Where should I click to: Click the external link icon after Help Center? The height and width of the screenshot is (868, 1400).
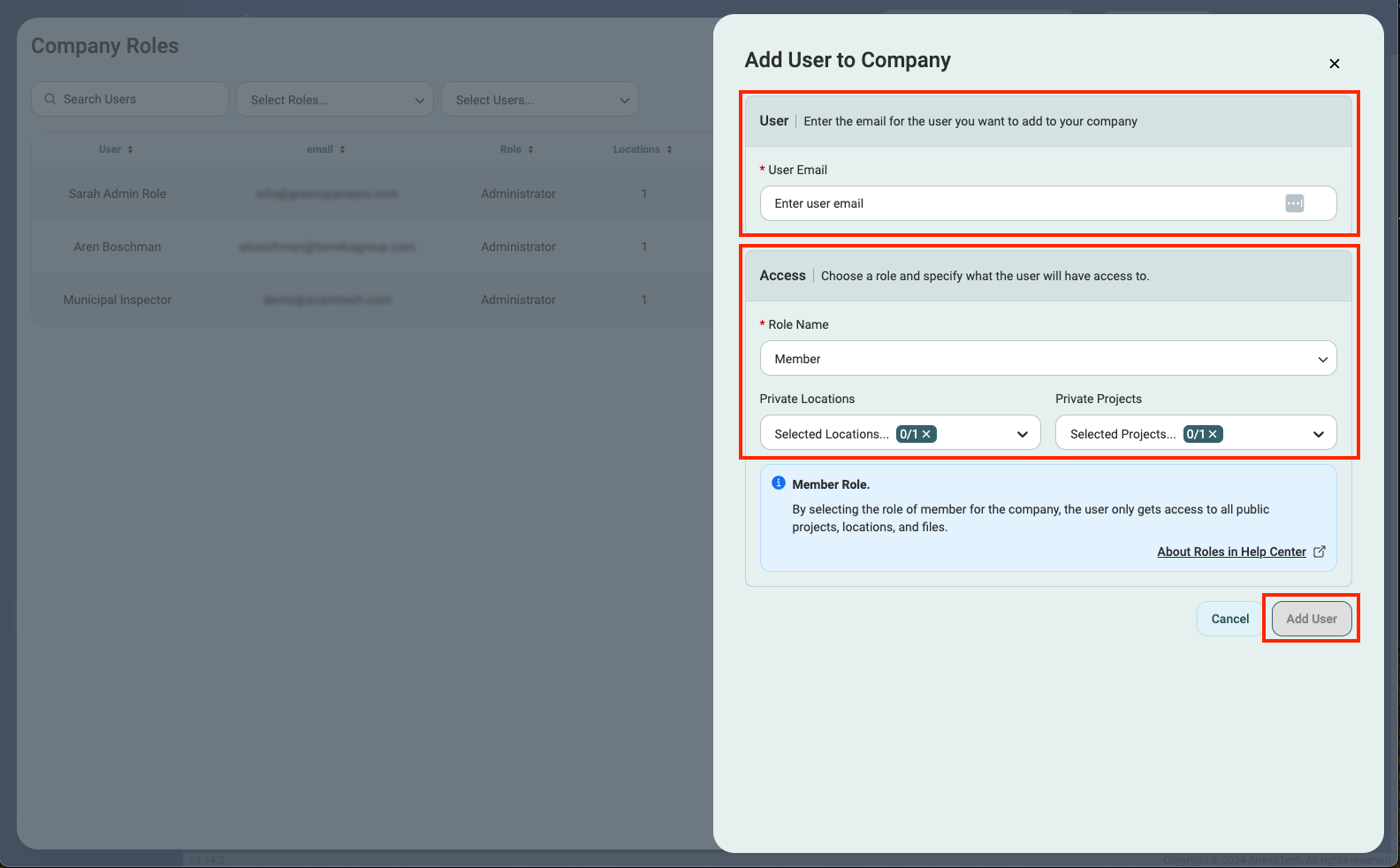pos(1320,552)
